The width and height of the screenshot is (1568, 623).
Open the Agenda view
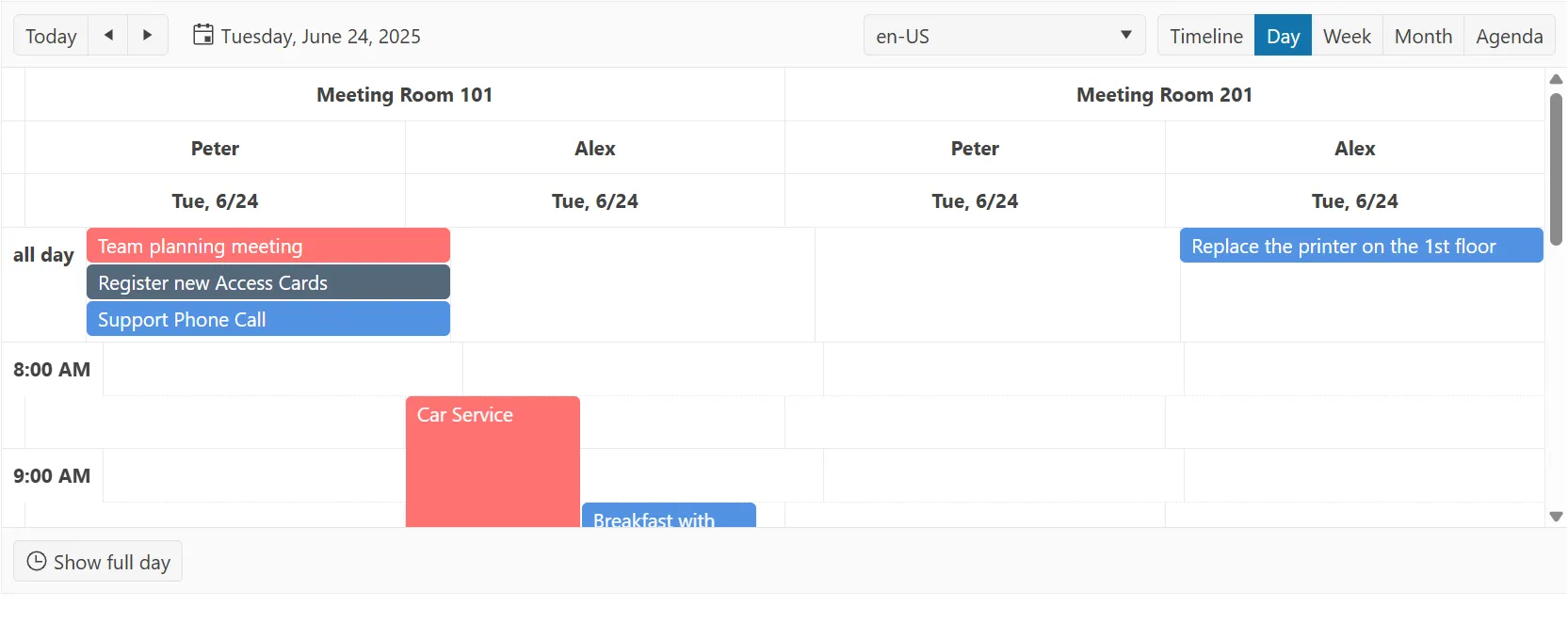(x=1509, y=36)
